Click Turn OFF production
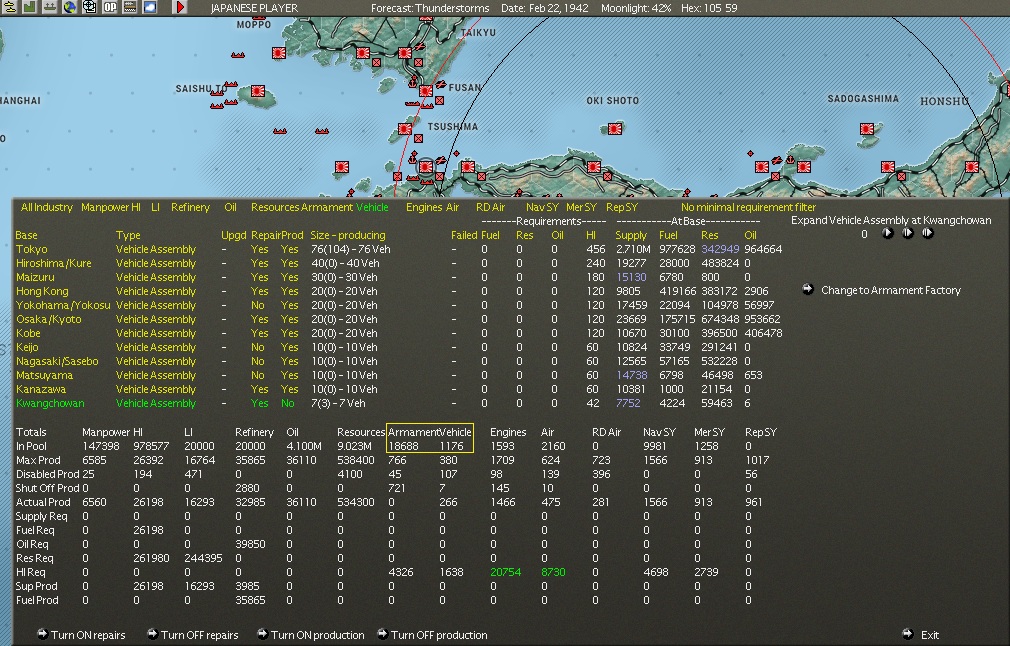 point(438,635)
